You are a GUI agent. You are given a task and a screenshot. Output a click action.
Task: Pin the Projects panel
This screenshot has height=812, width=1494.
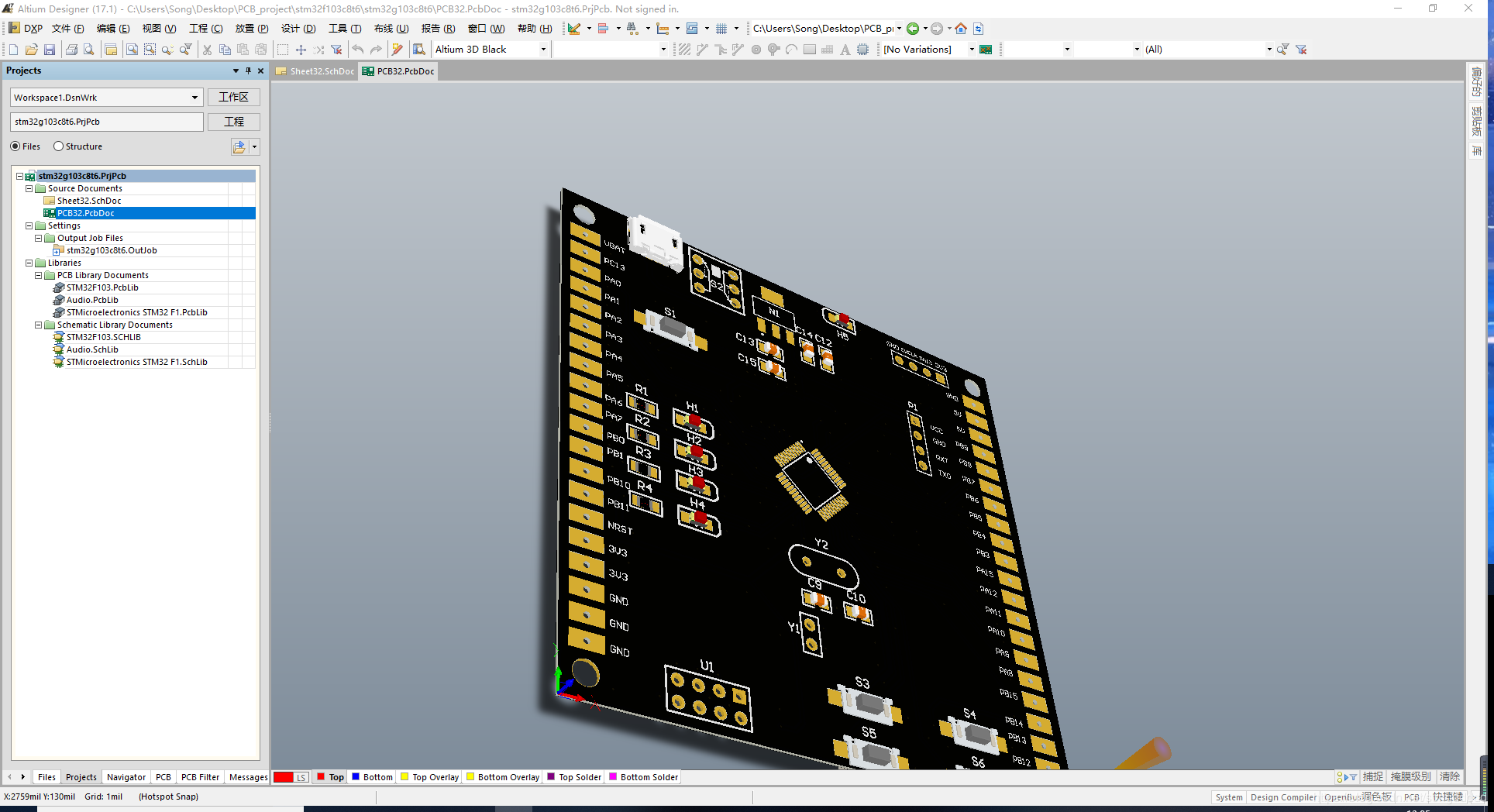(x=248, y=71)
